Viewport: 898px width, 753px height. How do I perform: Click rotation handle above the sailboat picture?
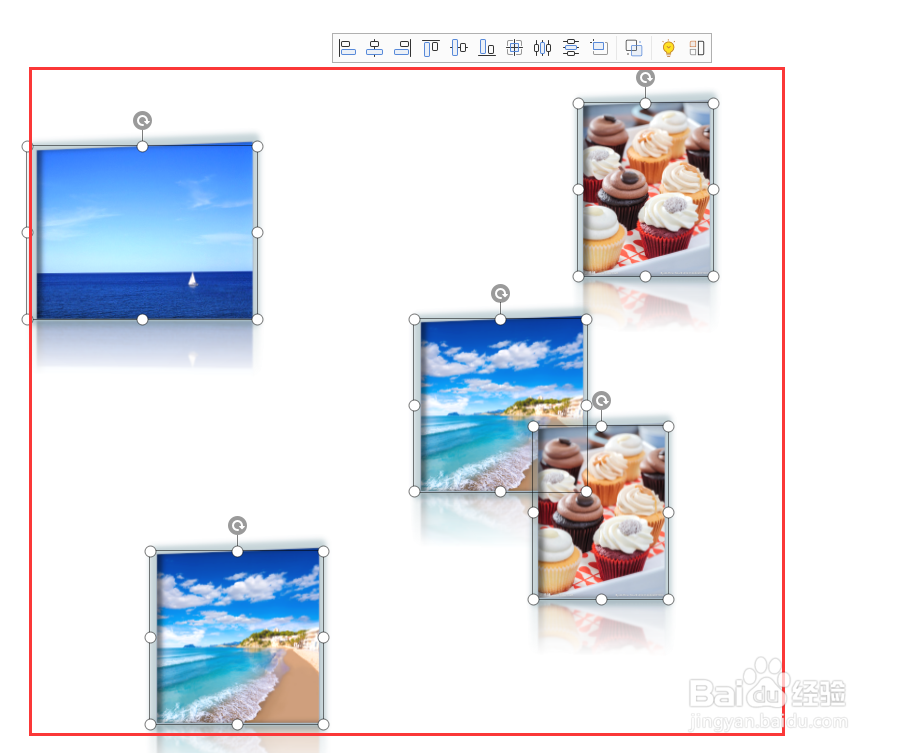(143, 120)
